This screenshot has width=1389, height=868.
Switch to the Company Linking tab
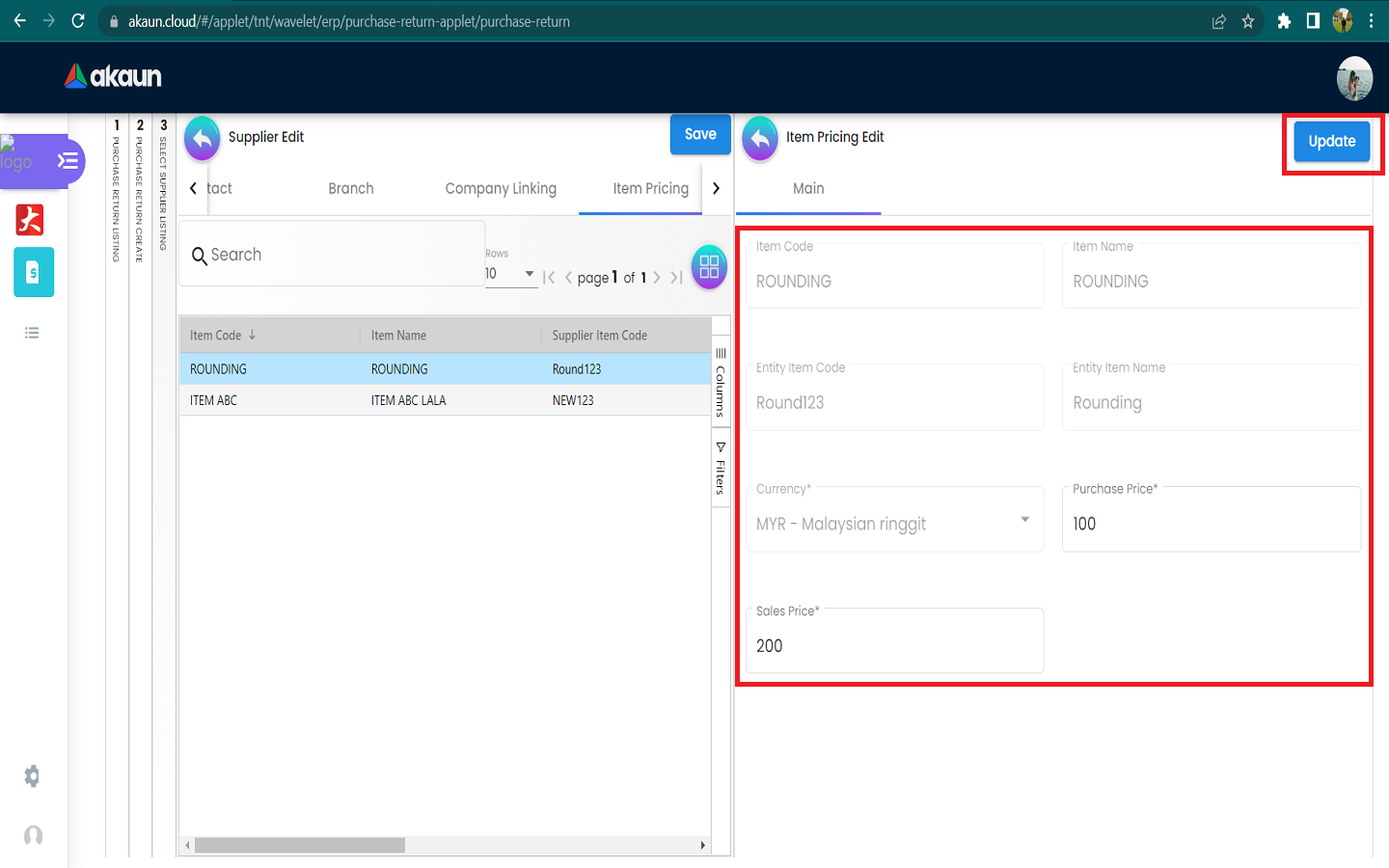(501, 189)
